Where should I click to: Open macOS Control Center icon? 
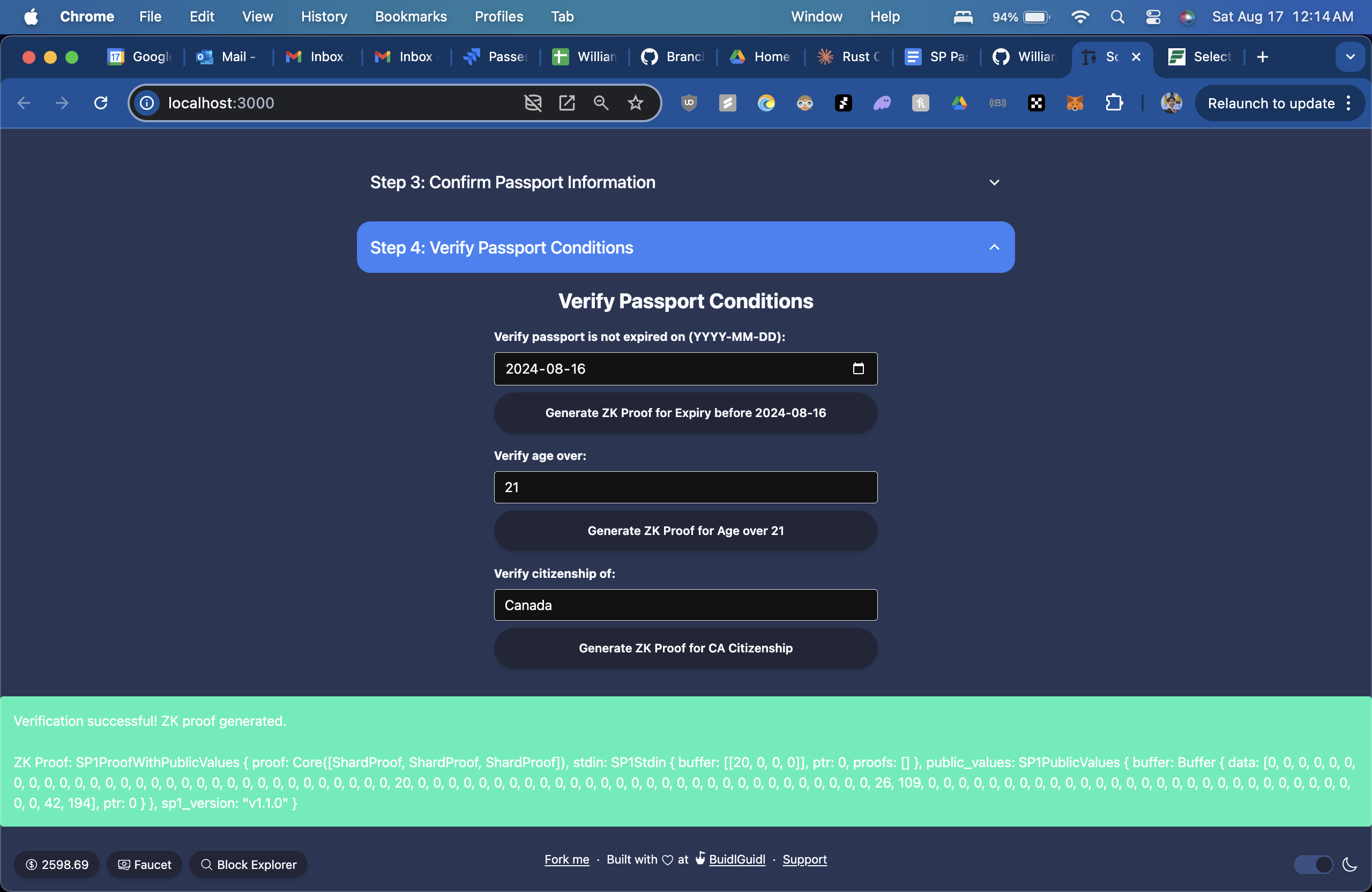1153,17
